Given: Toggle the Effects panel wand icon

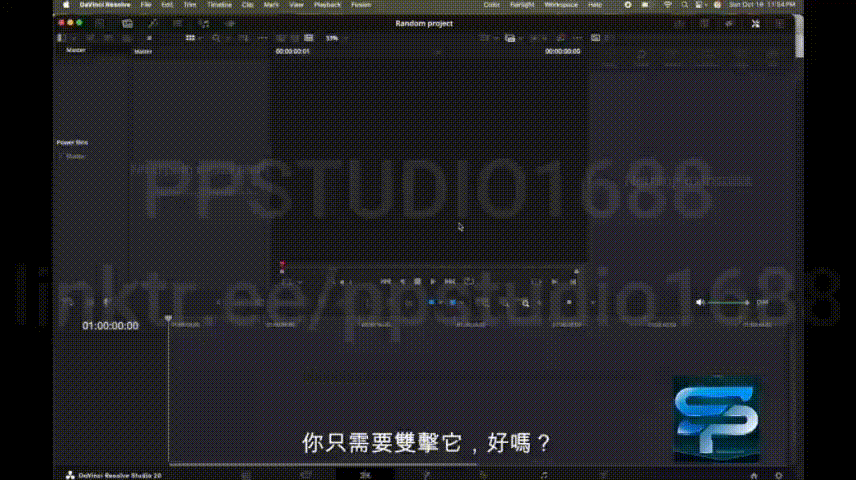Looking at the screenshot, I should [153, 23].
